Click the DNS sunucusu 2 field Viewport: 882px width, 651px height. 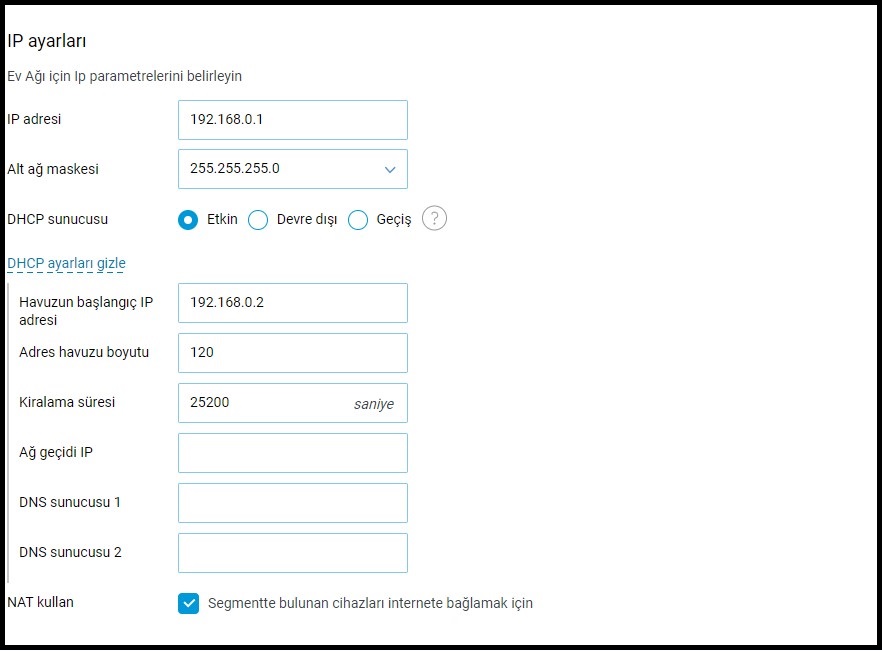292,553
